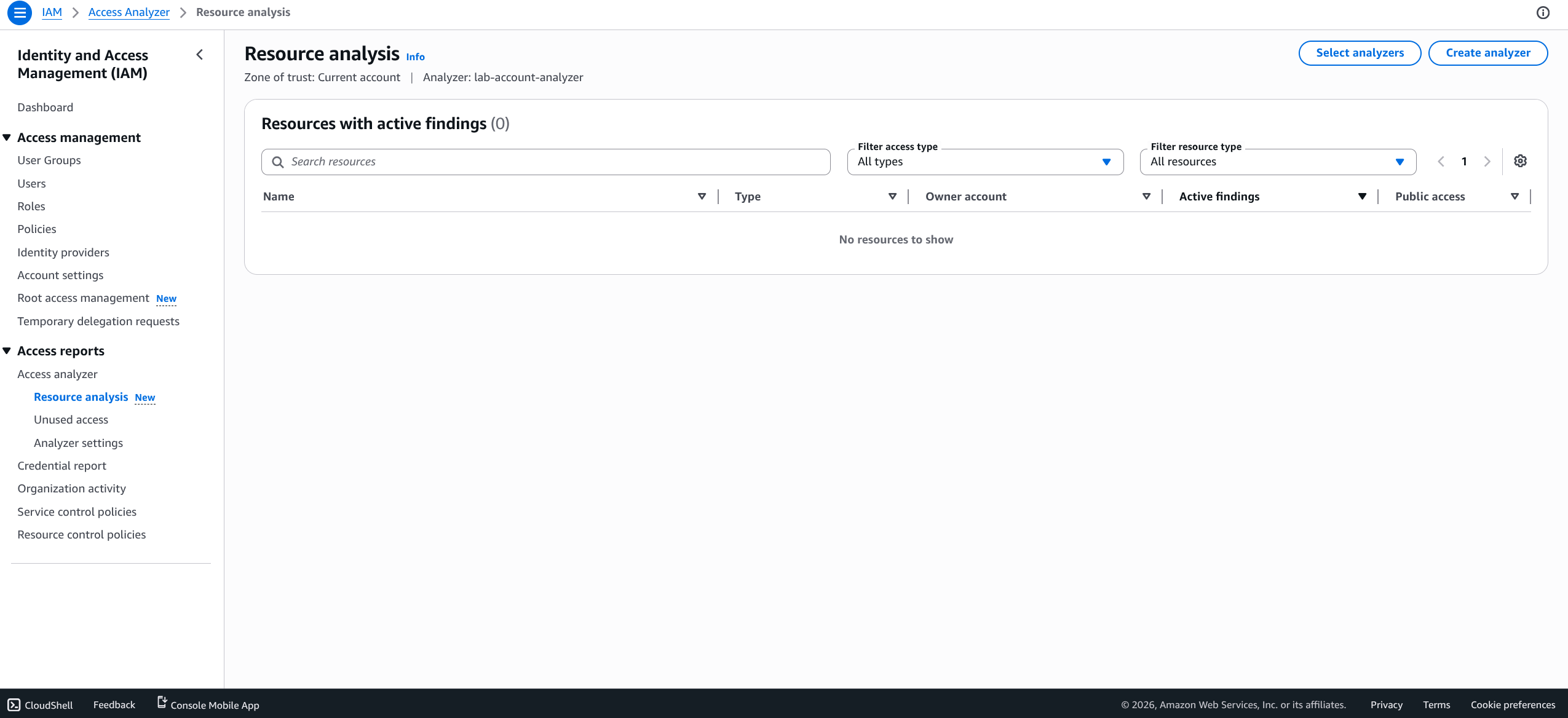The width and height of the screenshot is (1568, 718).
Task: Open Cookie preferences in footer
Action: (x=1513, y=705)
